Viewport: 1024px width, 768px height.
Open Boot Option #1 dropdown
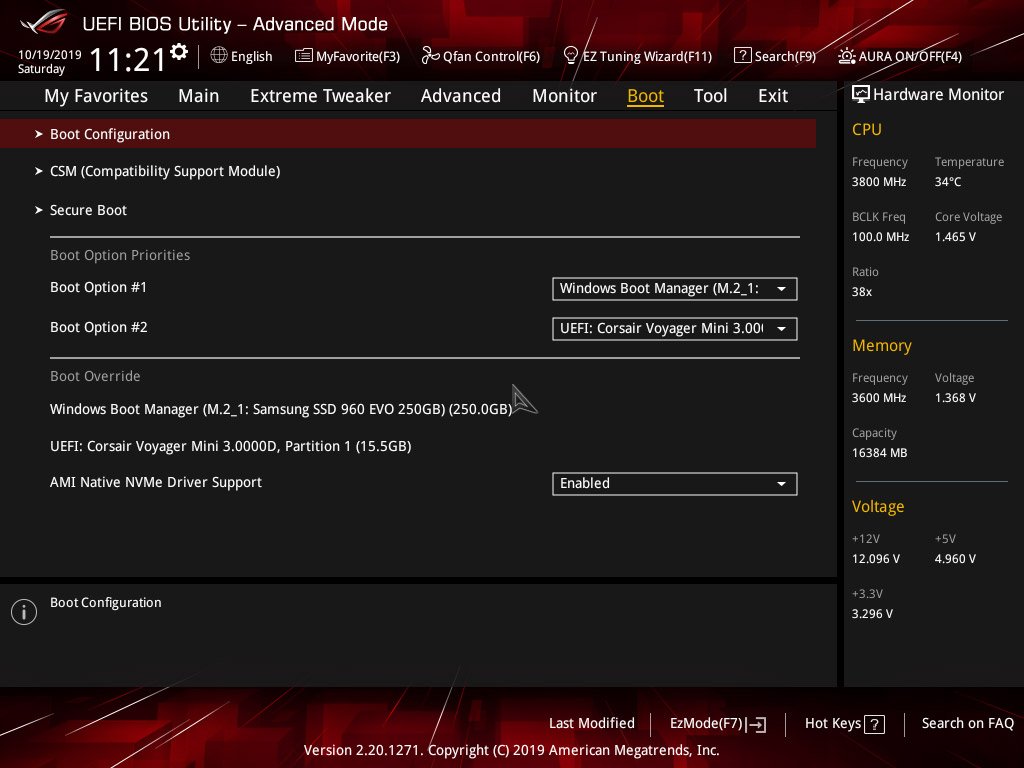tap(675, 289)
